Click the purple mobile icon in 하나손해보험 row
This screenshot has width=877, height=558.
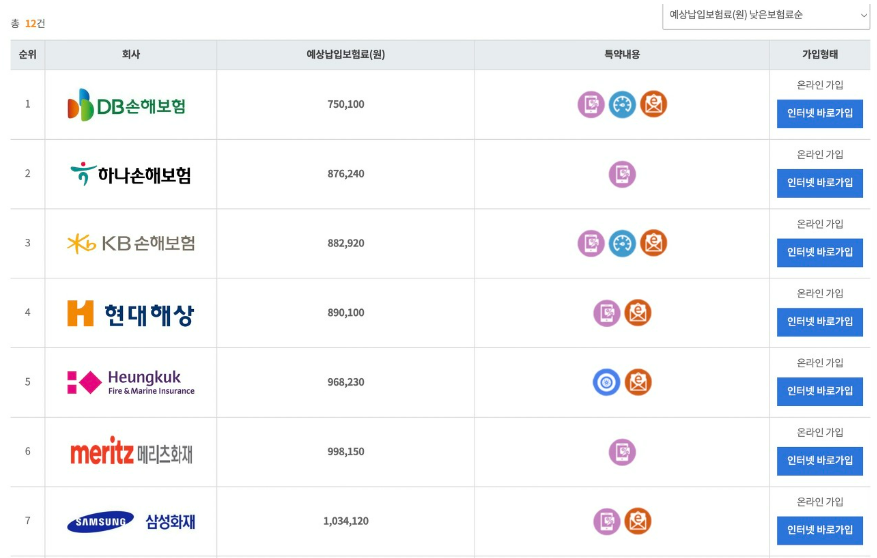point(622,174)
